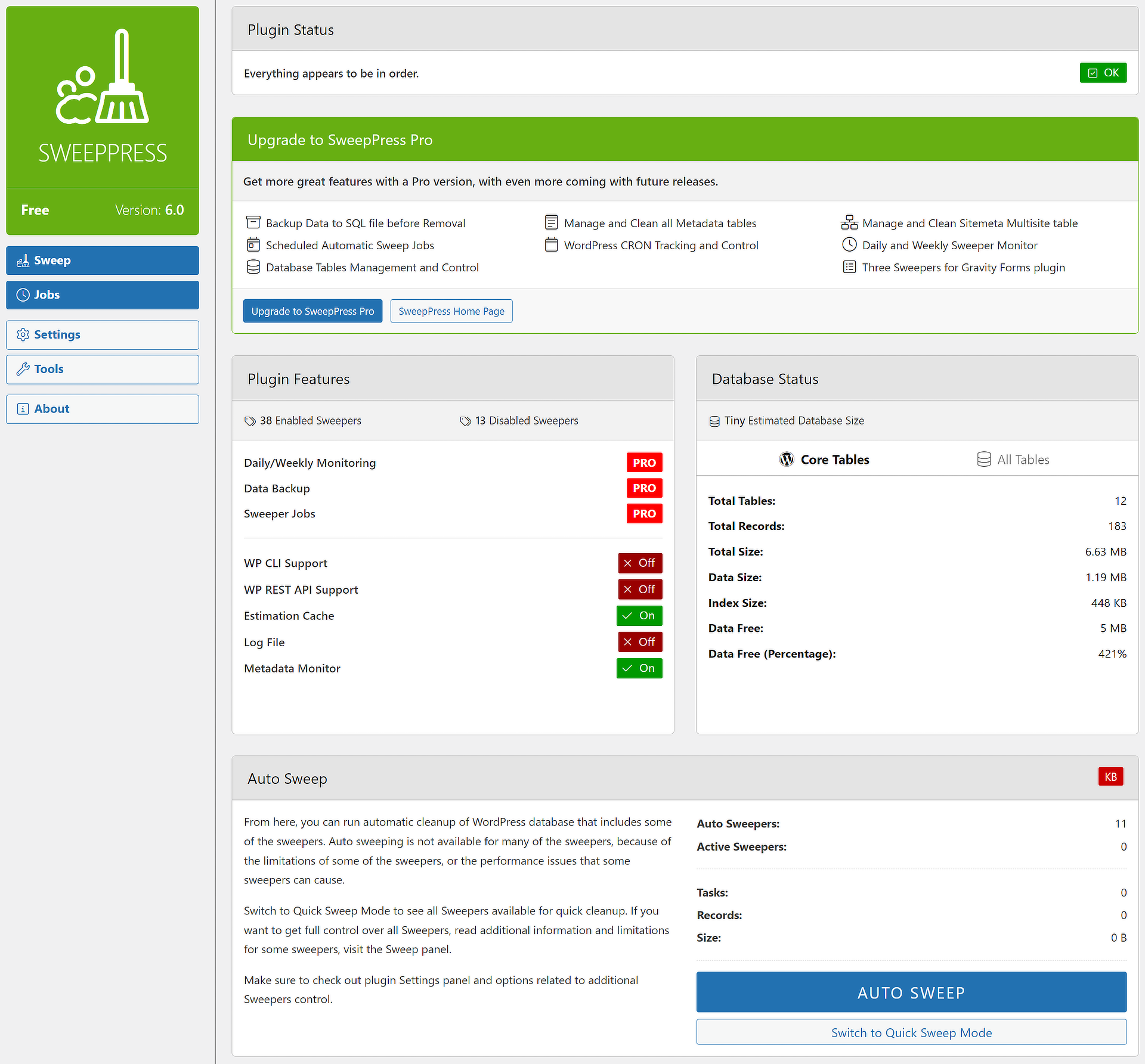This screenshot has width=1145, height=1064.
Task: Open the Settings panel
Action: pyautogui.click(x=103, y=335)
